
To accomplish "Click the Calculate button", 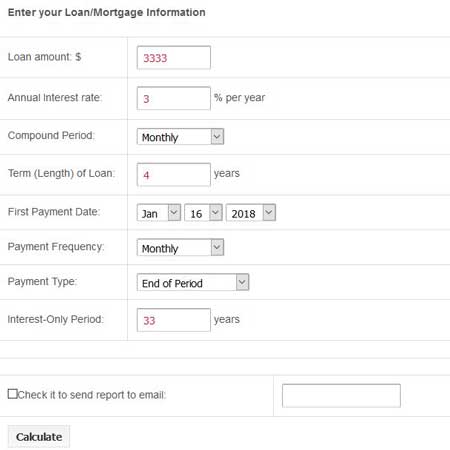I will click(x=39, y=437).
